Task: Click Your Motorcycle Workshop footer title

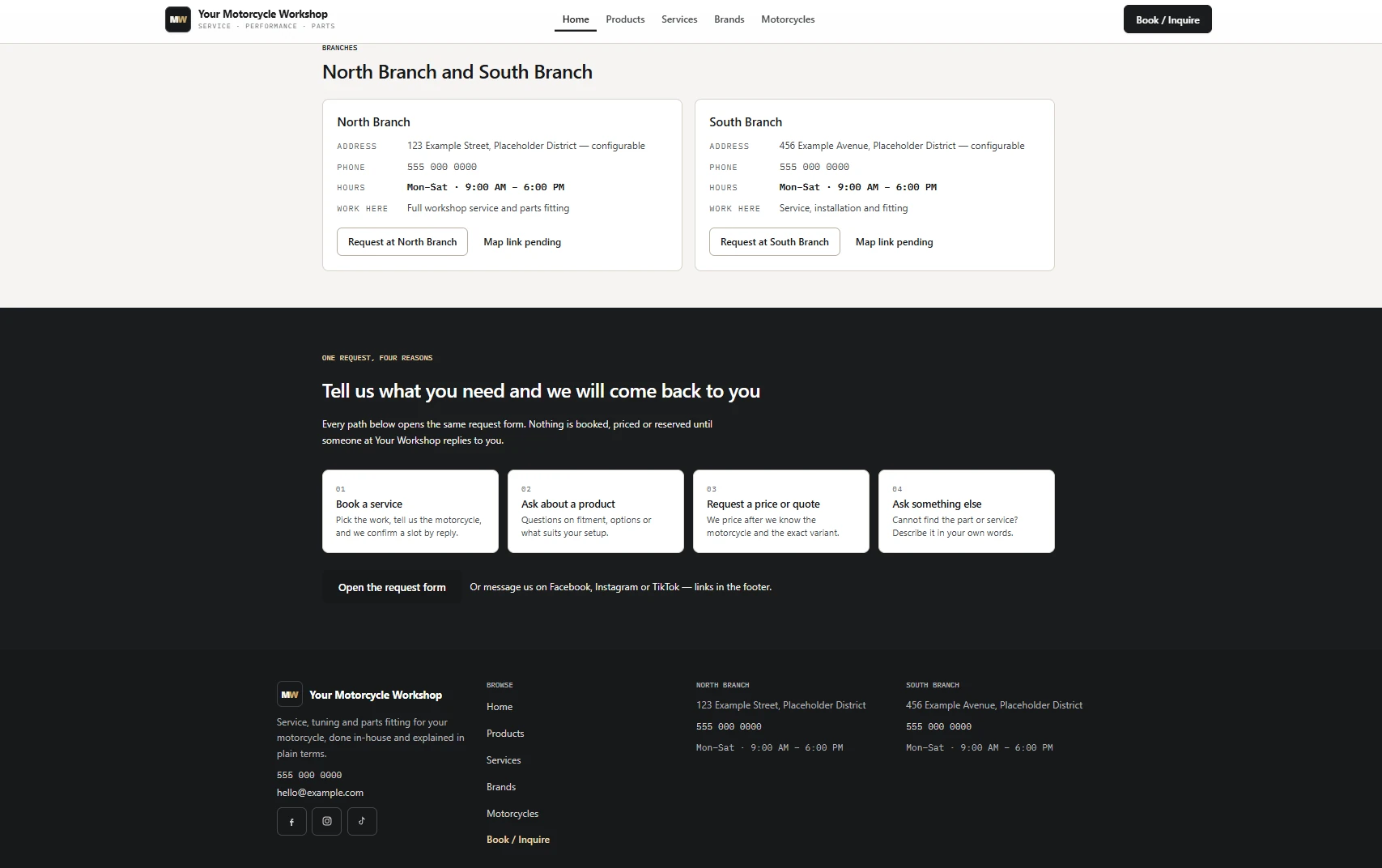Action: (x=376, y=695)
